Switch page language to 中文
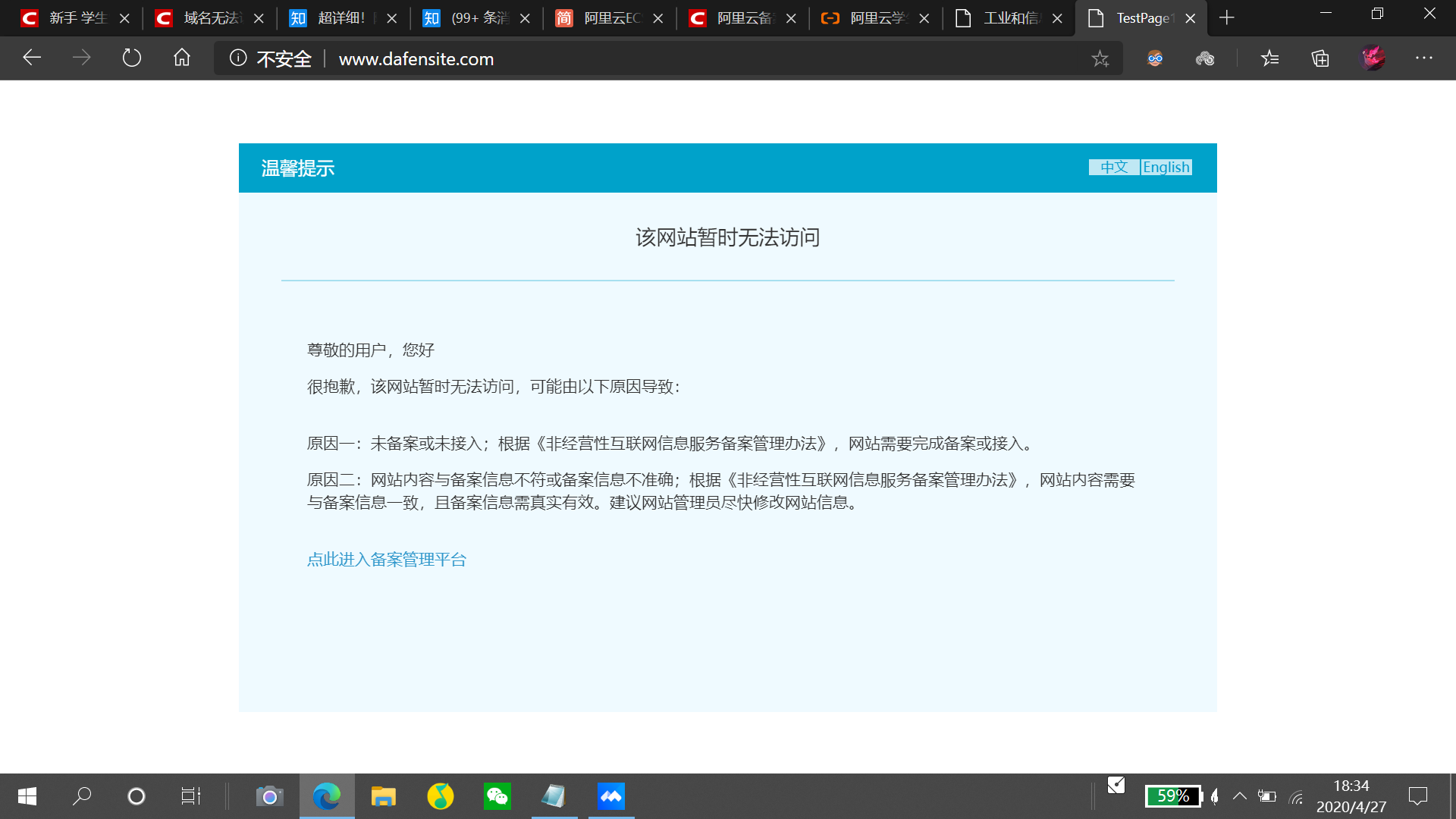 click(x=1114, y=167)
